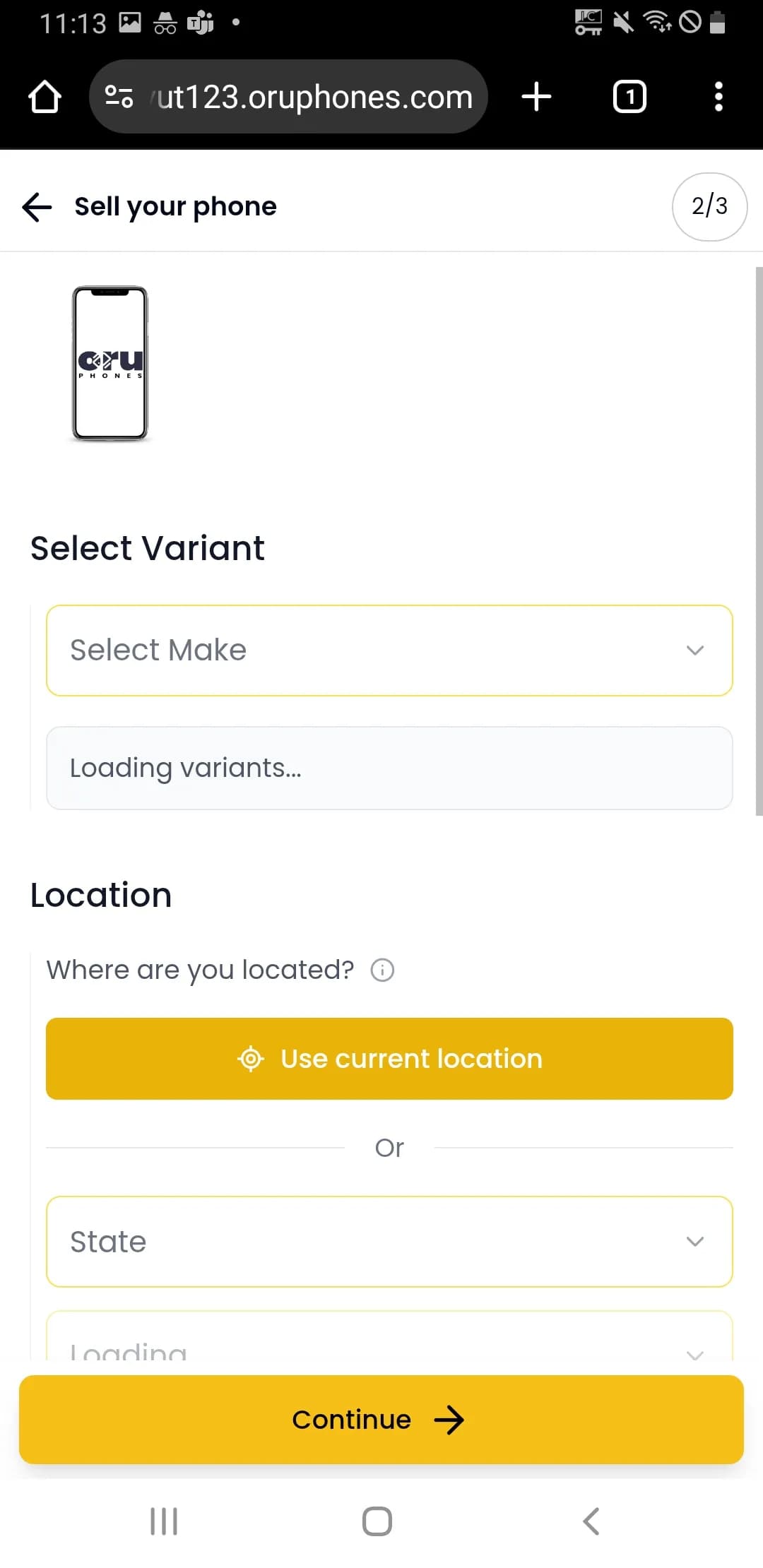763x1568 pixels.
Task: Open the Loading city dropdown
Action: pos(389,1344)
